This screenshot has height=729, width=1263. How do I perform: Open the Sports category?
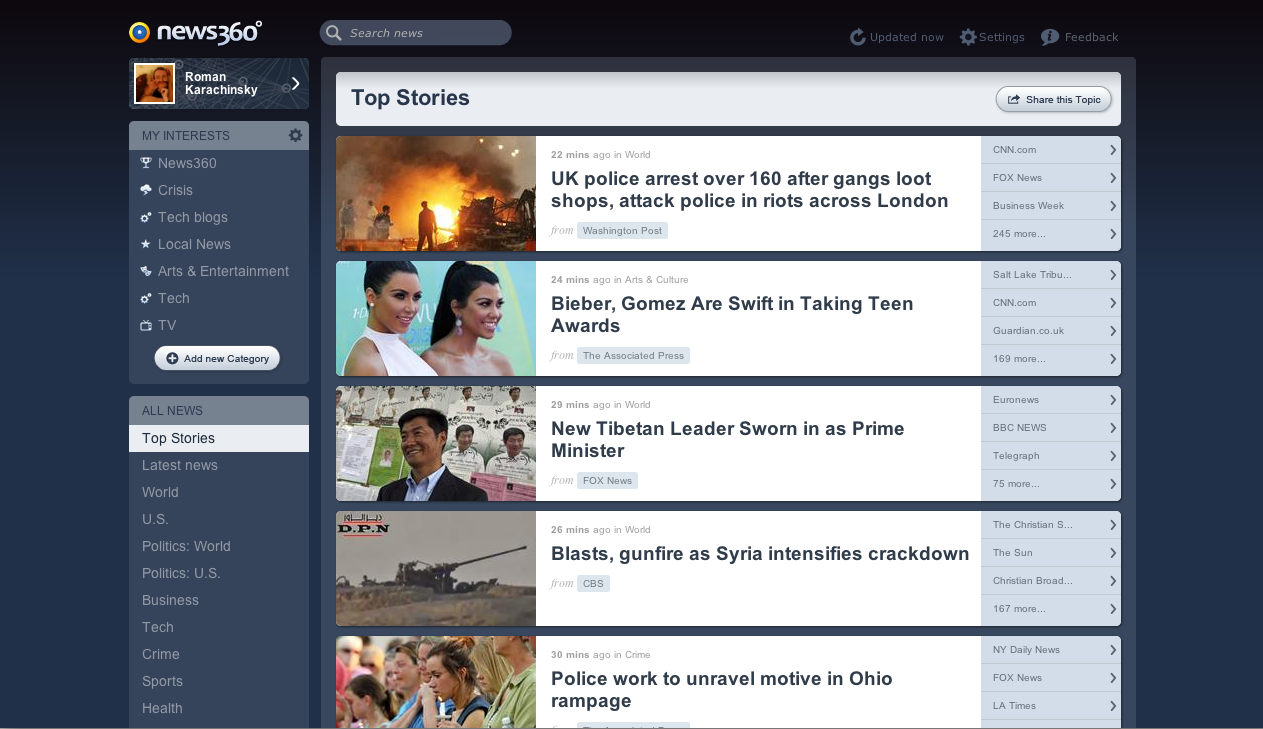[x=219, y=681]
